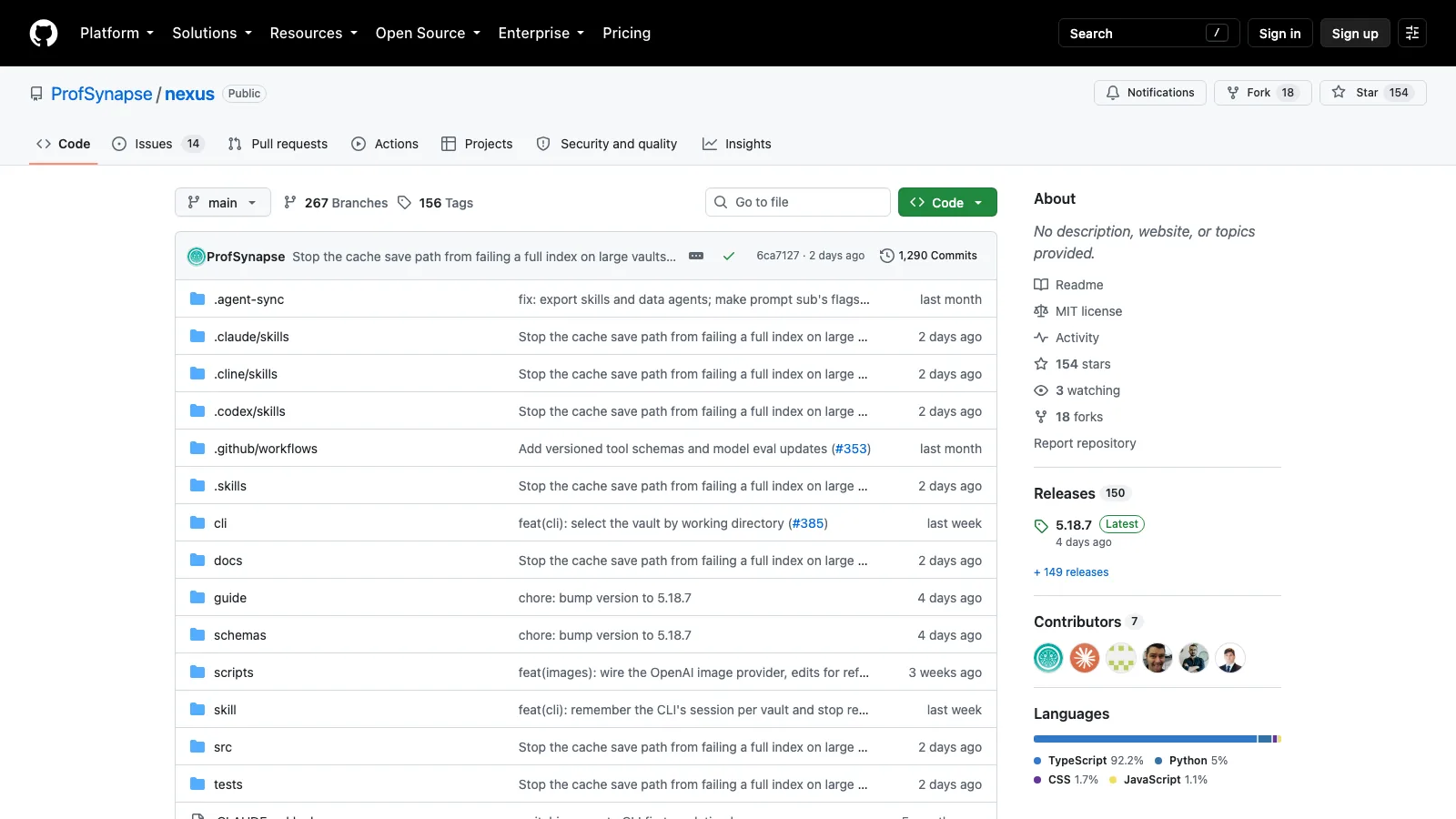Open pull request #353 link
The height and width of the screenshot is (819, 1456).
click(x=851, y=449)
